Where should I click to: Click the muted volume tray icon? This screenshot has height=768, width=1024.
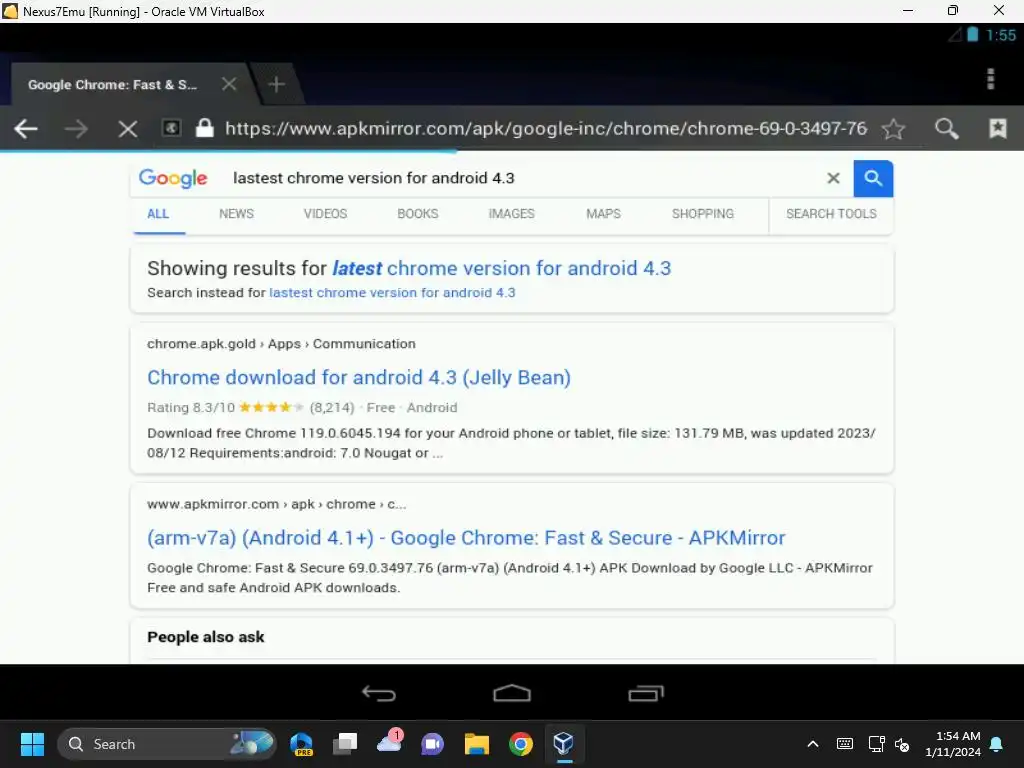tap(902, 744)
